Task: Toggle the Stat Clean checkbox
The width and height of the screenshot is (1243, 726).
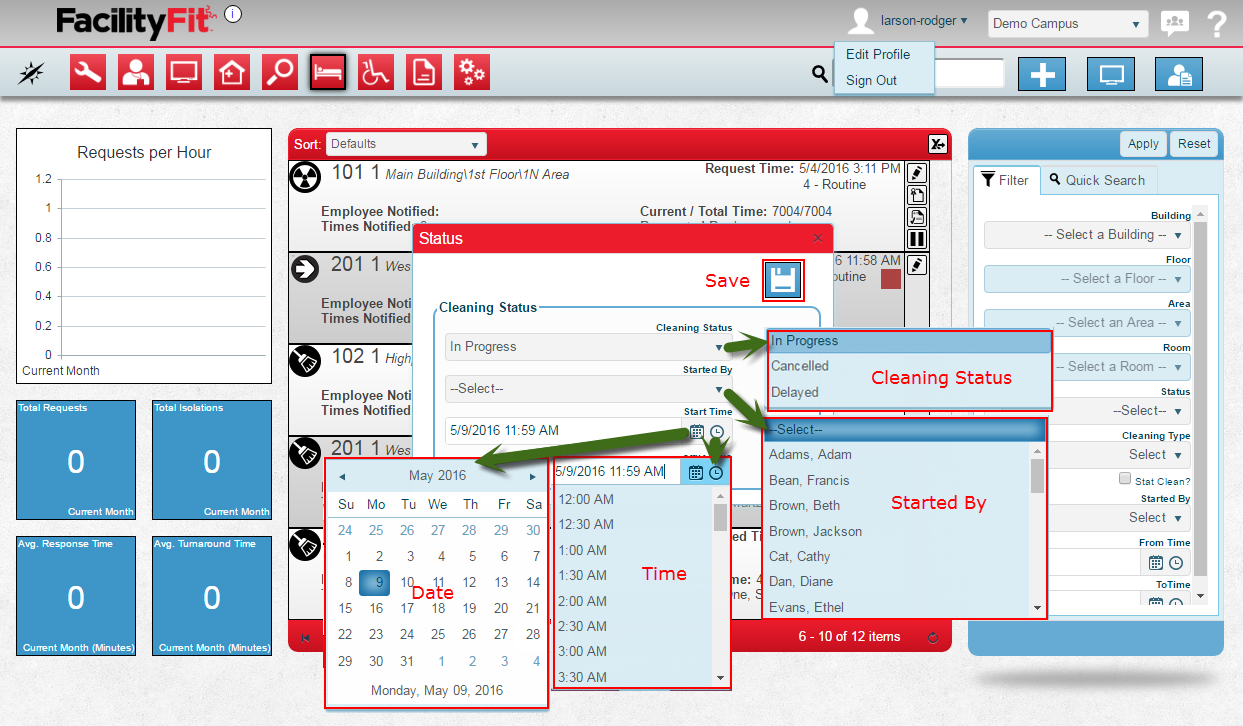Action: (x=1125, y=480)
